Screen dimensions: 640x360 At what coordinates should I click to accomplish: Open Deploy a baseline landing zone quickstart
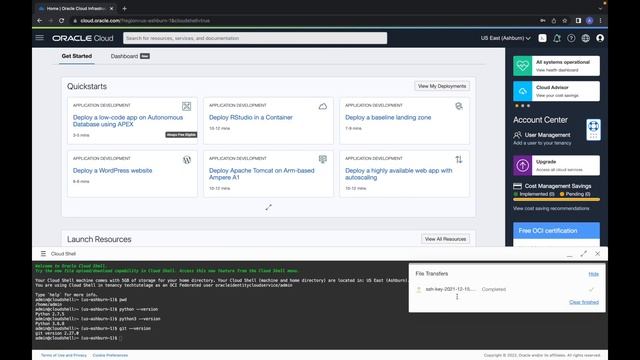[x=388, y=118]
